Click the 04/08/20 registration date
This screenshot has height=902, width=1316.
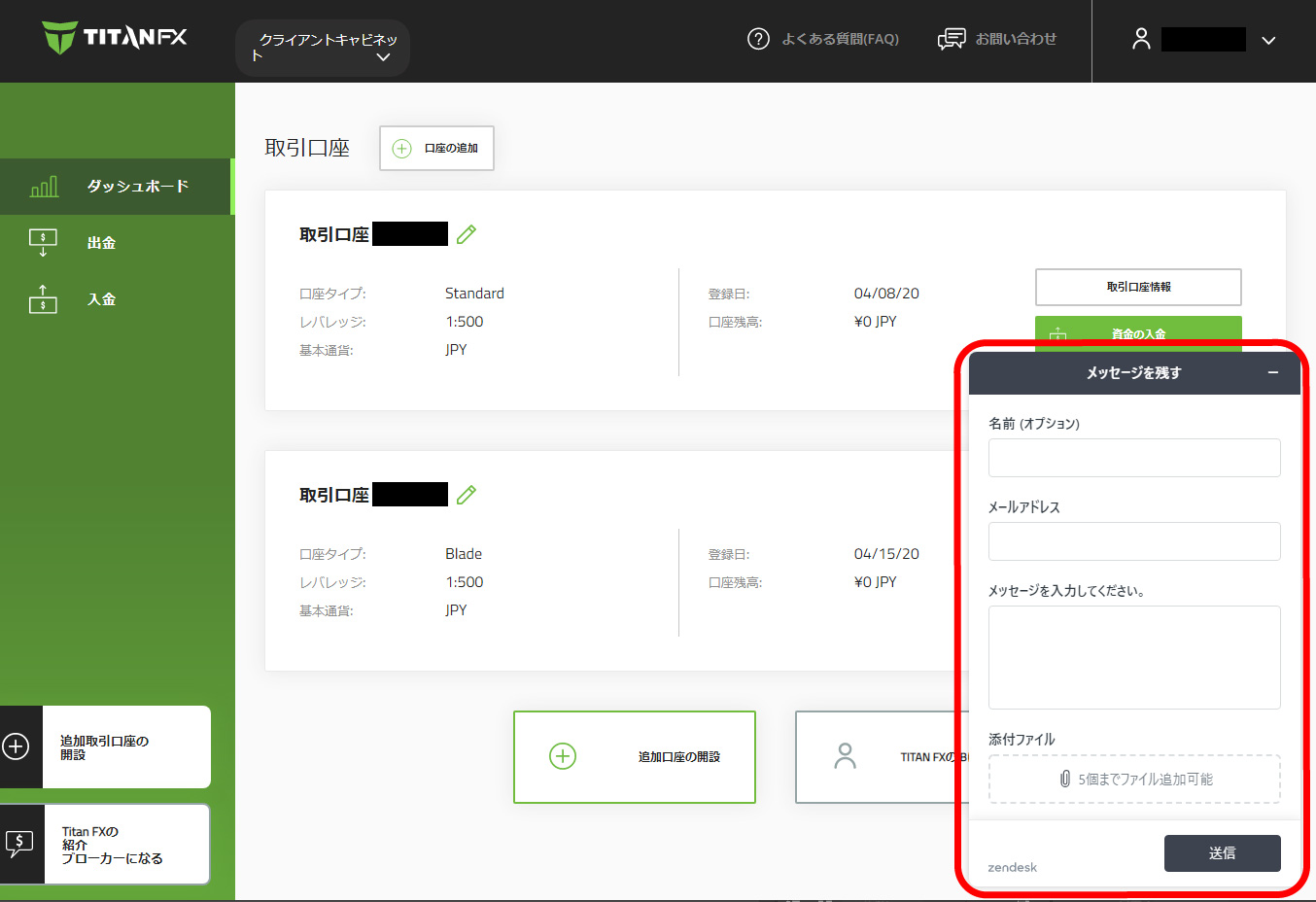[x=886, y=294]
